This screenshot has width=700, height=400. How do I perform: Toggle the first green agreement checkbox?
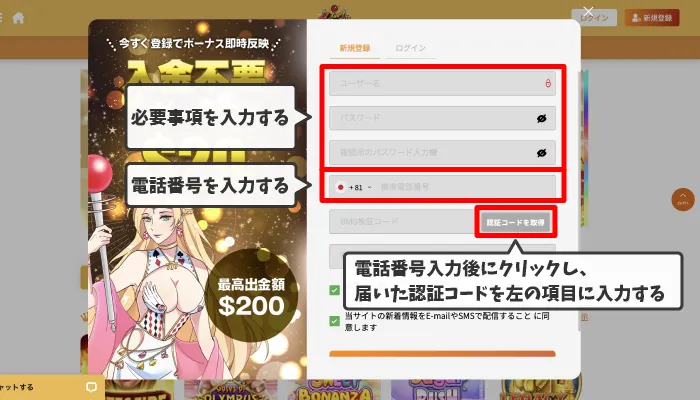click(x=334, y=290)
